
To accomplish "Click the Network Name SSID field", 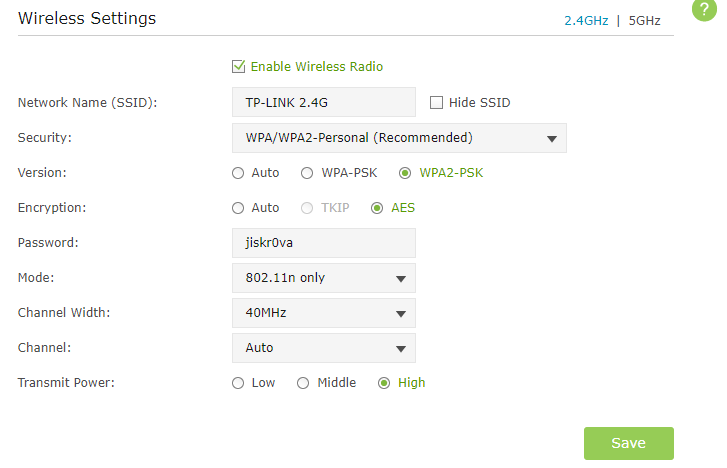I will click(x=323, y=102).
